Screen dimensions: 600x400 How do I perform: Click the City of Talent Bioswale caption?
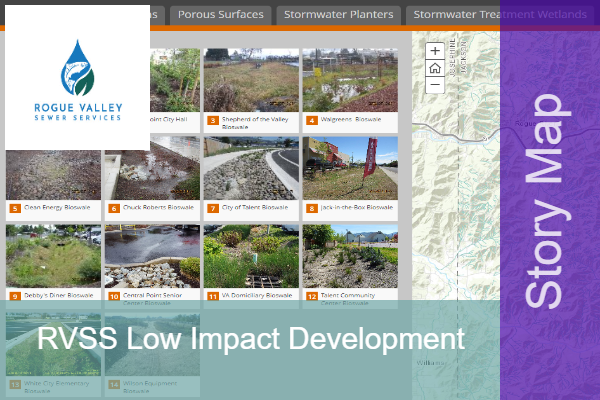(x=255, y=207)
